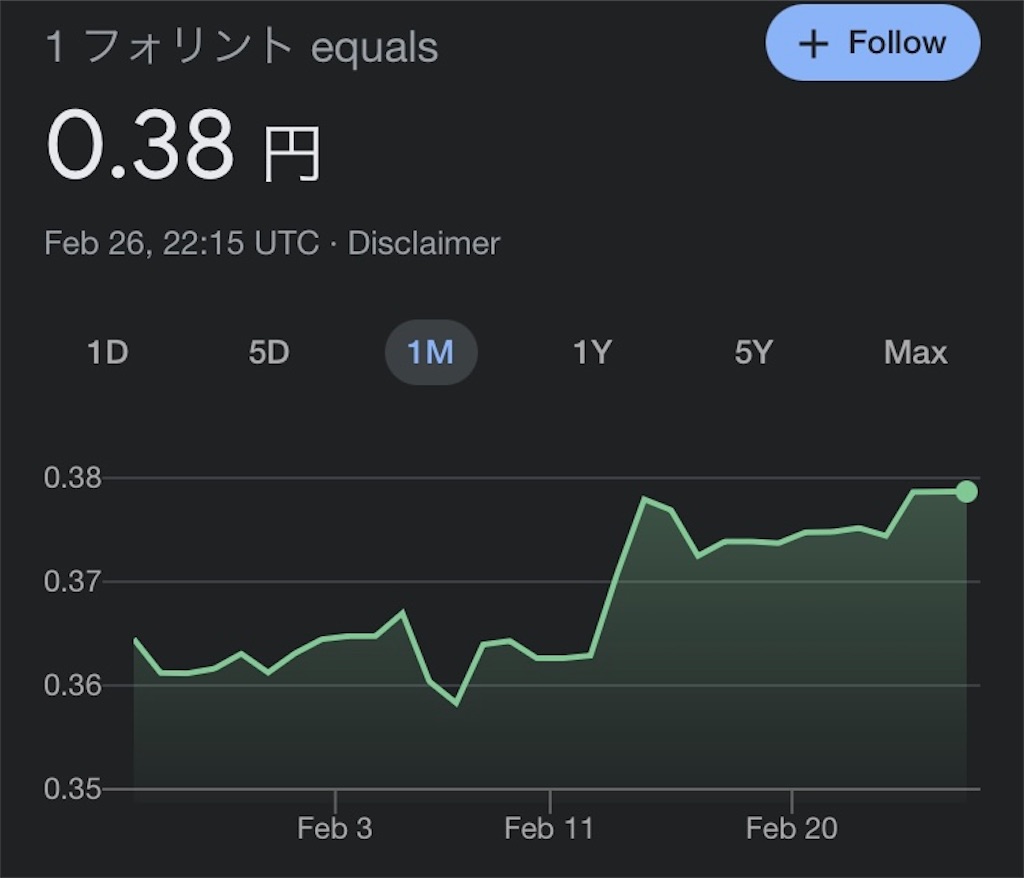Switch to the 1D range tab
Screen dimensions: 1024x878
[x=108, y=352]
